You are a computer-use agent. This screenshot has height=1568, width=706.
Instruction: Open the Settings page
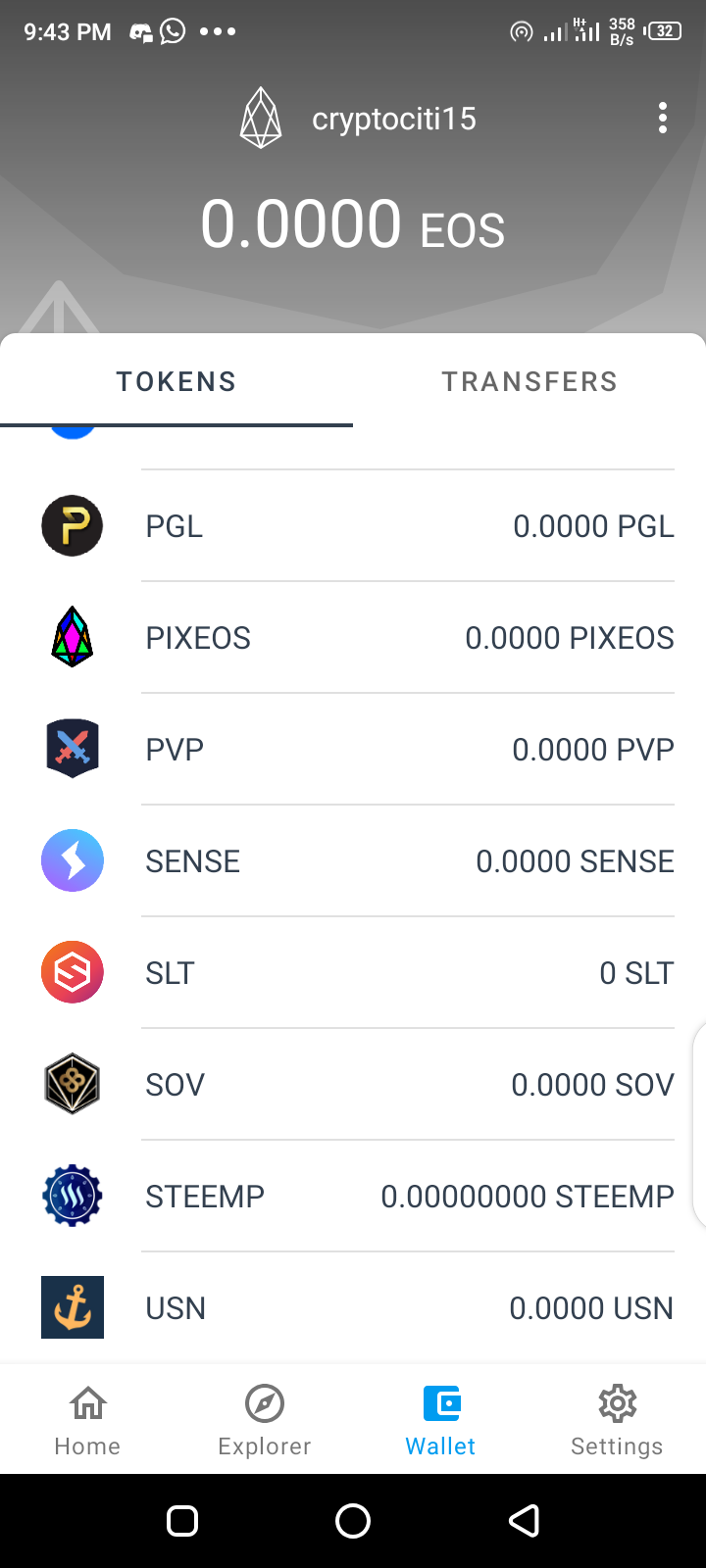click(617, 1420)
